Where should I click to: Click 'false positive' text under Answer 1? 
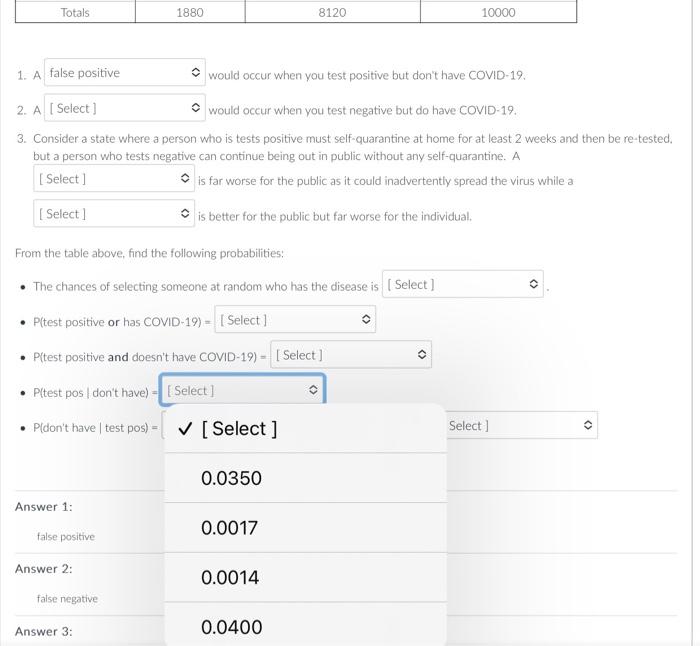pos(66,536)
